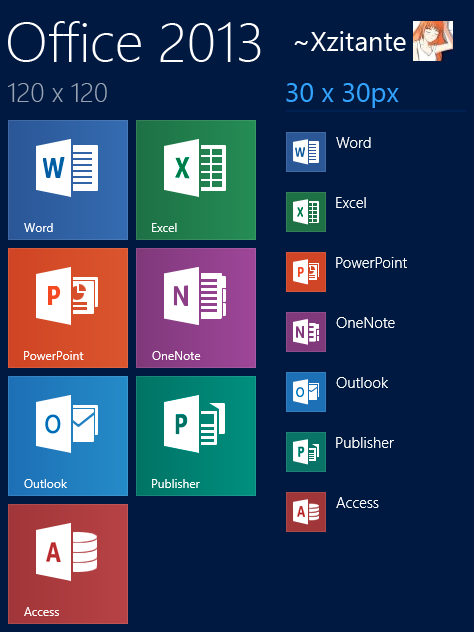Click the "Publisher" label in the list
Viewport: 474px width, 632px height.
364,443
